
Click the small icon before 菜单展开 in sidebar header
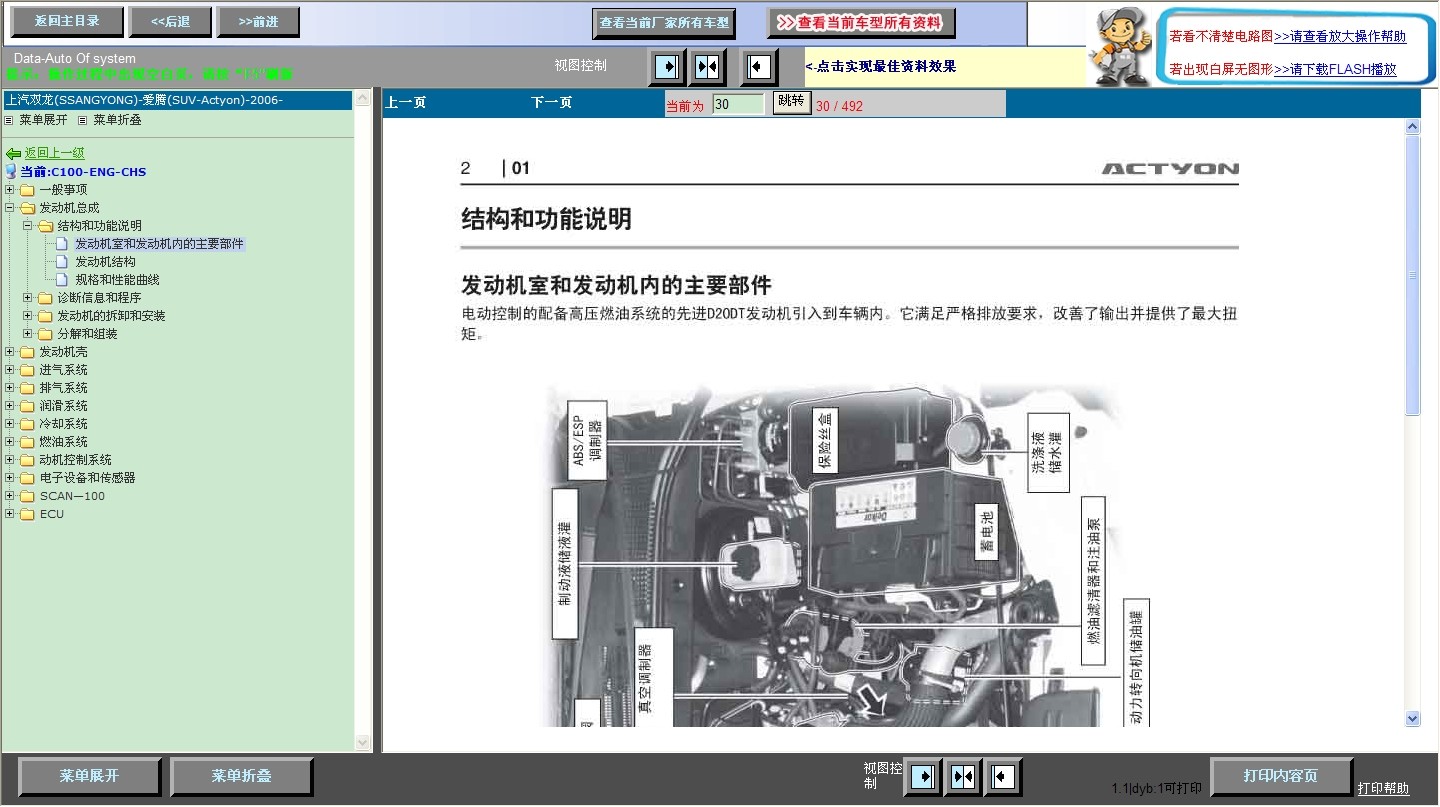[9, 120]
